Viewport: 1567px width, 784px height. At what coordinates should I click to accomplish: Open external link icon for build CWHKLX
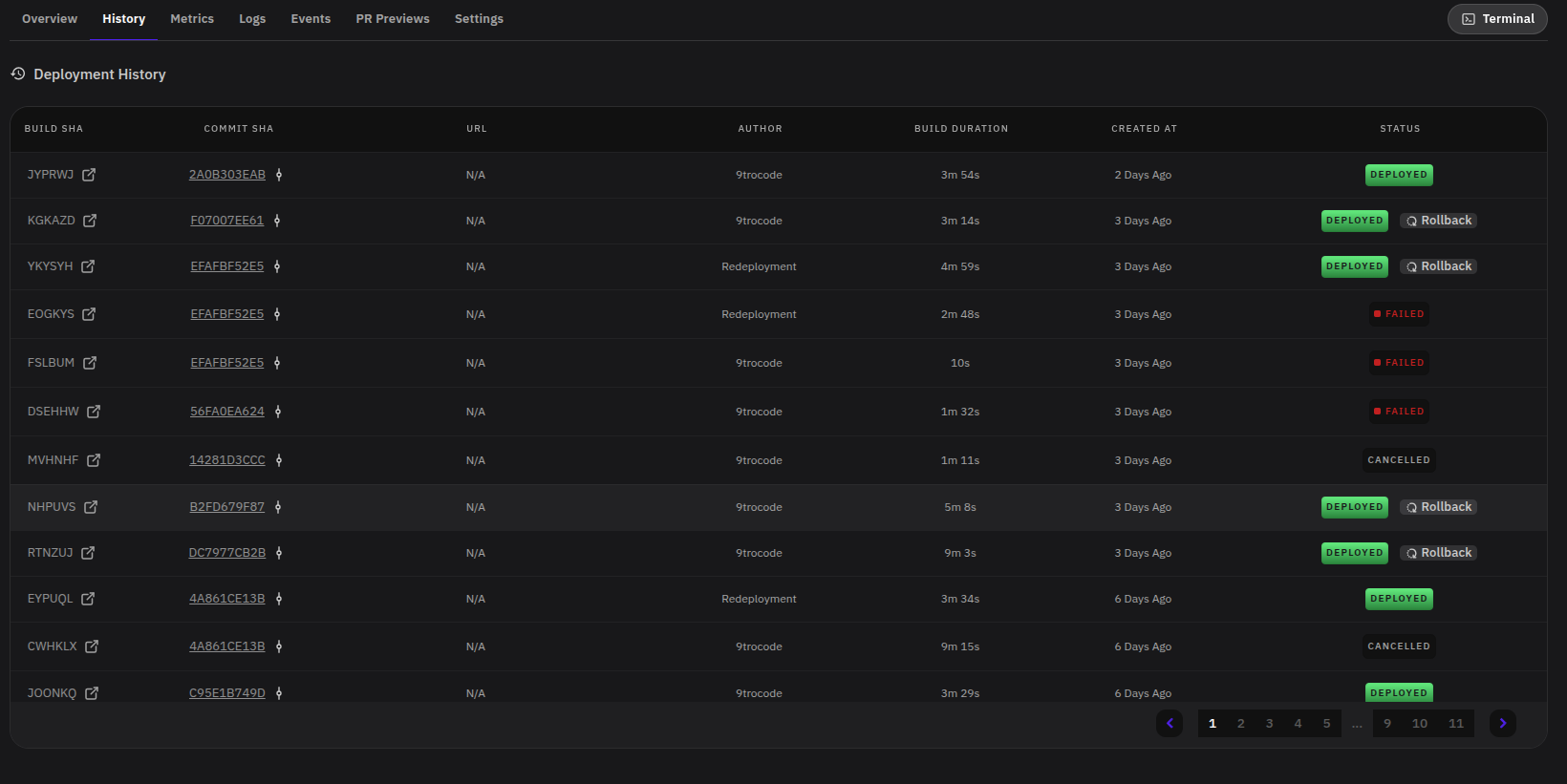92,646
